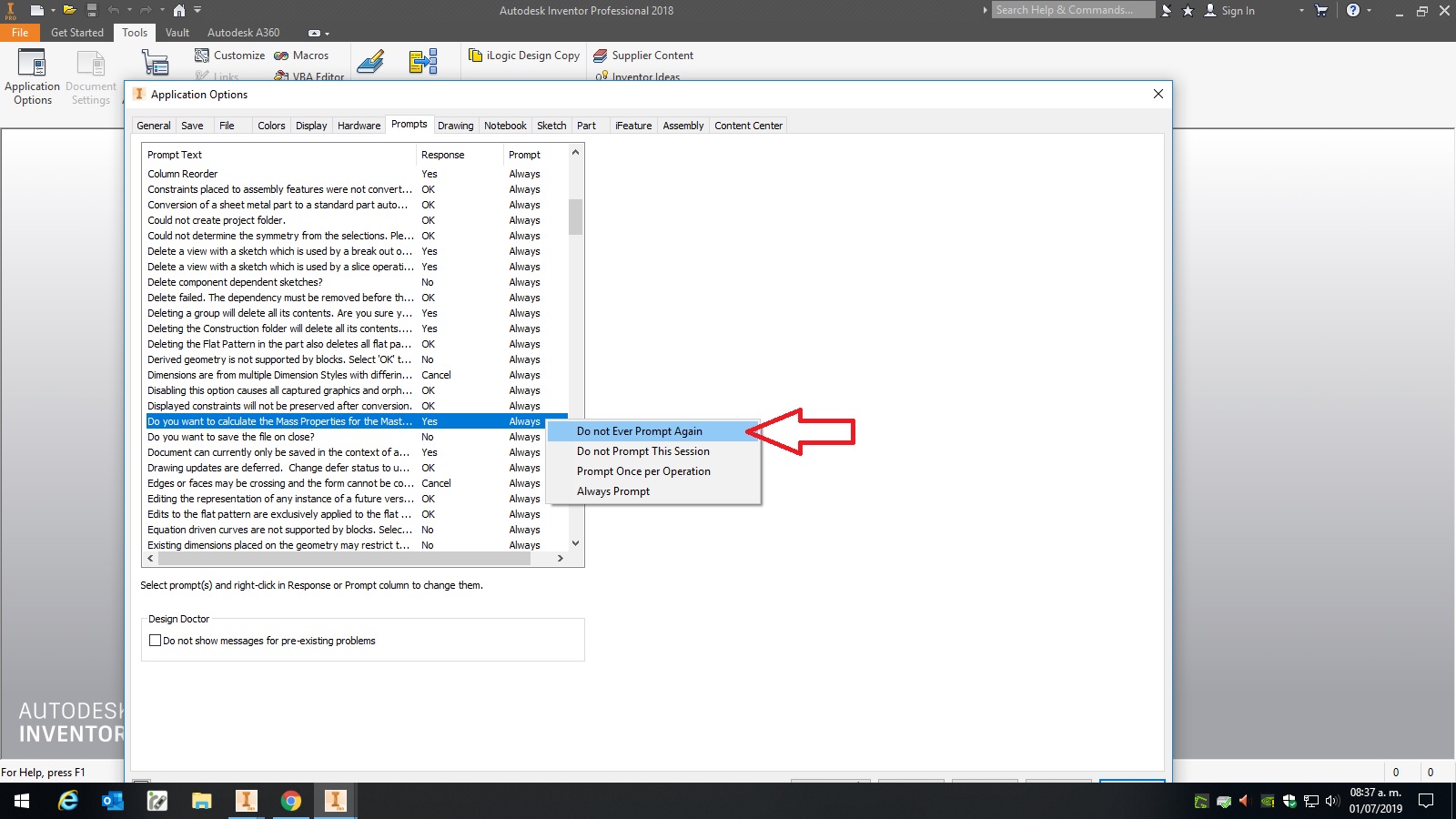The image size is (1456, 819).
Task: Switch to the Assembly tab
Action: click(x=682, y=125)
